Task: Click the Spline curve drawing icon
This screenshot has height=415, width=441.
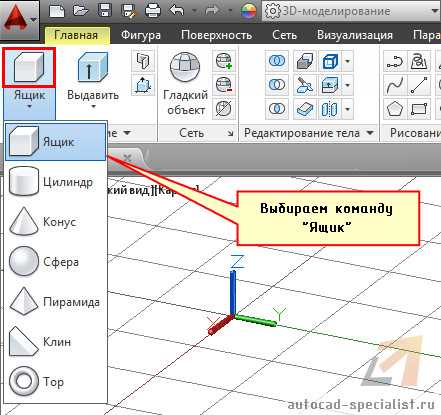Action: click(x=395, y=85)
